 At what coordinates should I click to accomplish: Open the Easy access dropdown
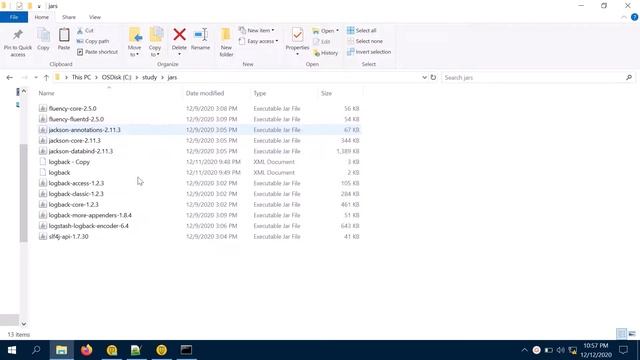[x=258, y=41]
